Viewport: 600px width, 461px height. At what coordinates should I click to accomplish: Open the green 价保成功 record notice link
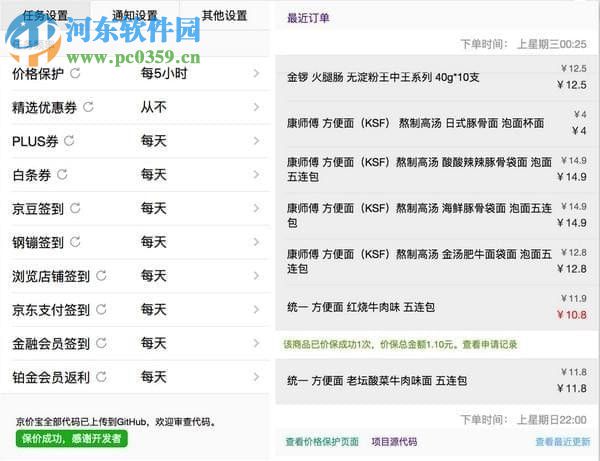[x=400, y=344]
